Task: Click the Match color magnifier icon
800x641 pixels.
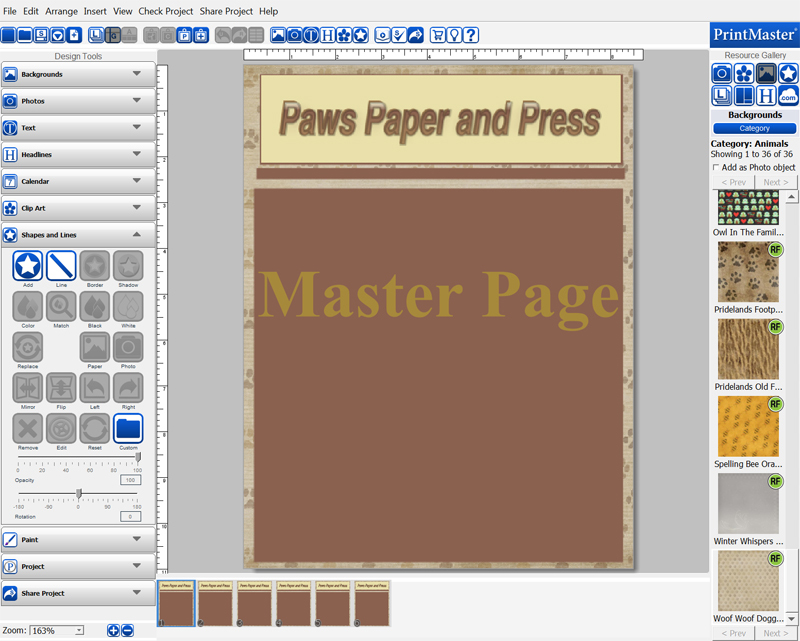Action: pyautogui.click(x=61, y=306)
